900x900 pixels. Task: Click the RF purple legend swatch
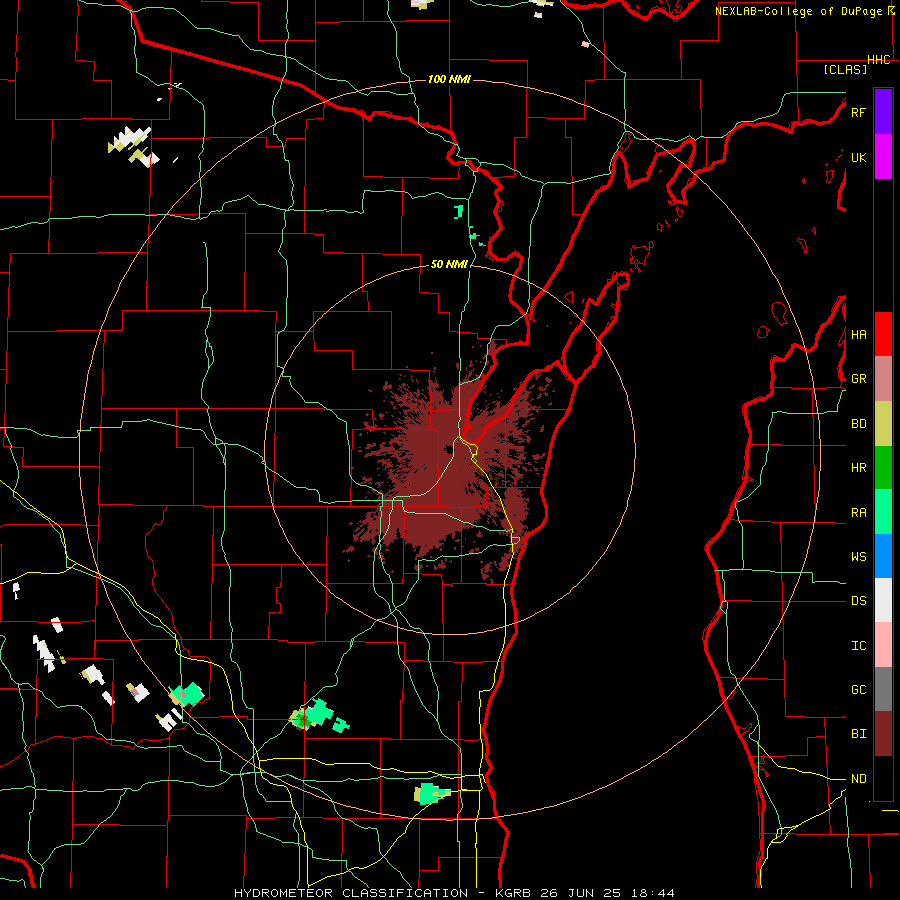tap(883, 112)
